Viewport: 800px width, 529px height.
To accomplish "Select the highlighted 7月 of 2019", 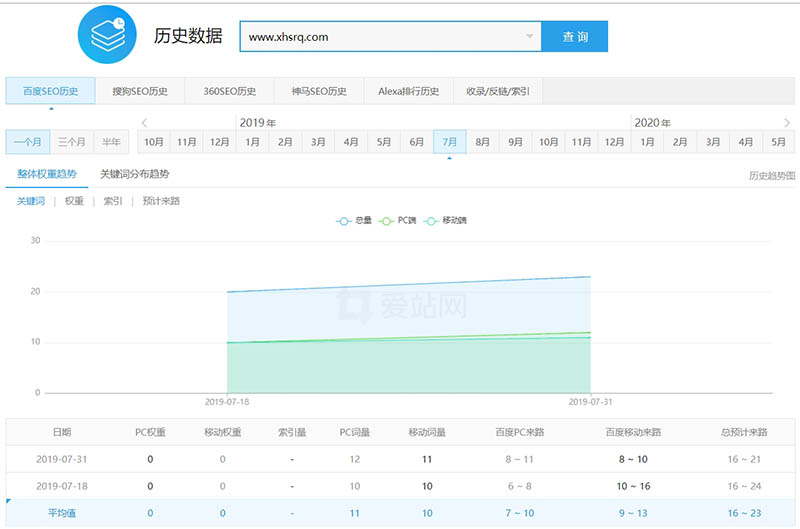I will tap(449, 142).
